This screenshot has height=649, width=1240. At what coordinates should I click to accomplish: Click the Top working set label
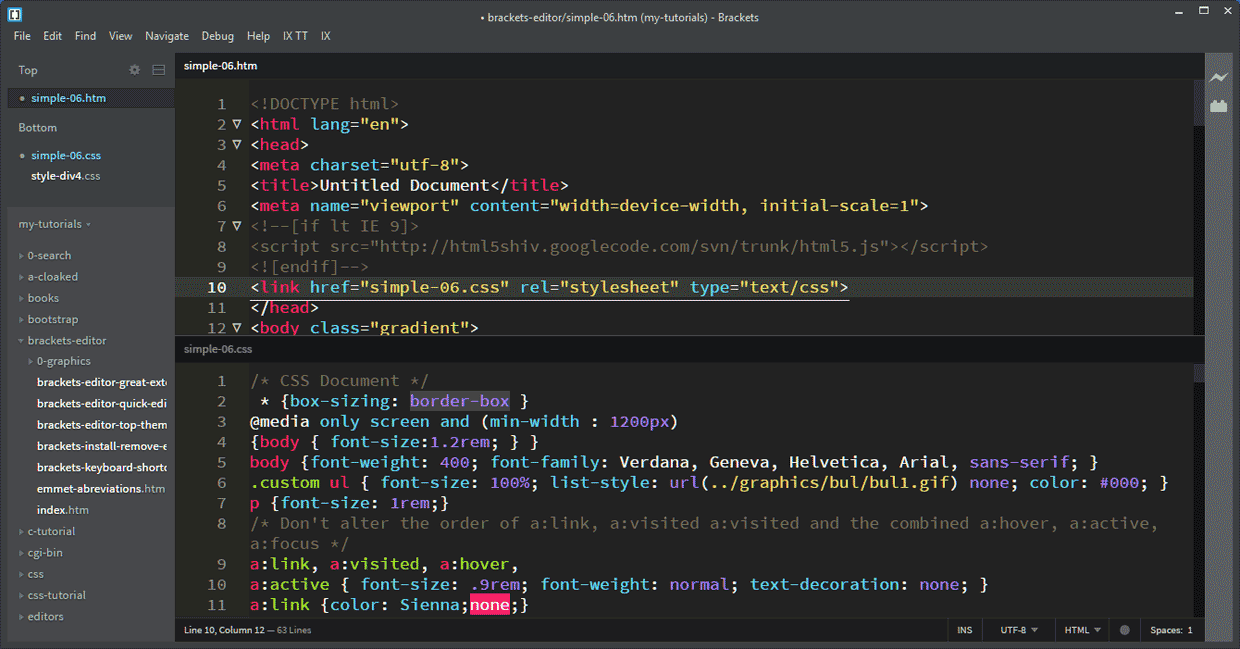coord(28,70)
